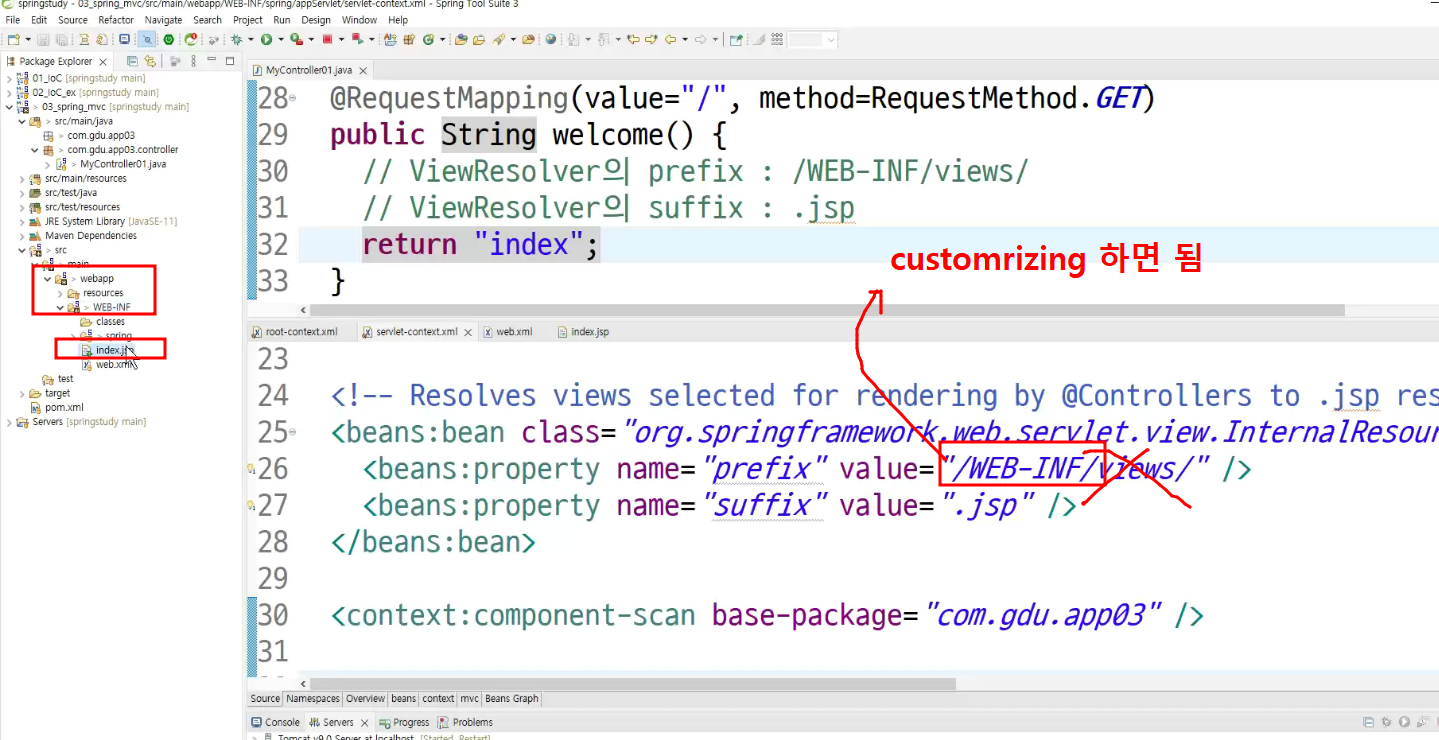1439x740 pixels.
Task: Expand the 01_IoC project node
Action: tap(9, 78)
